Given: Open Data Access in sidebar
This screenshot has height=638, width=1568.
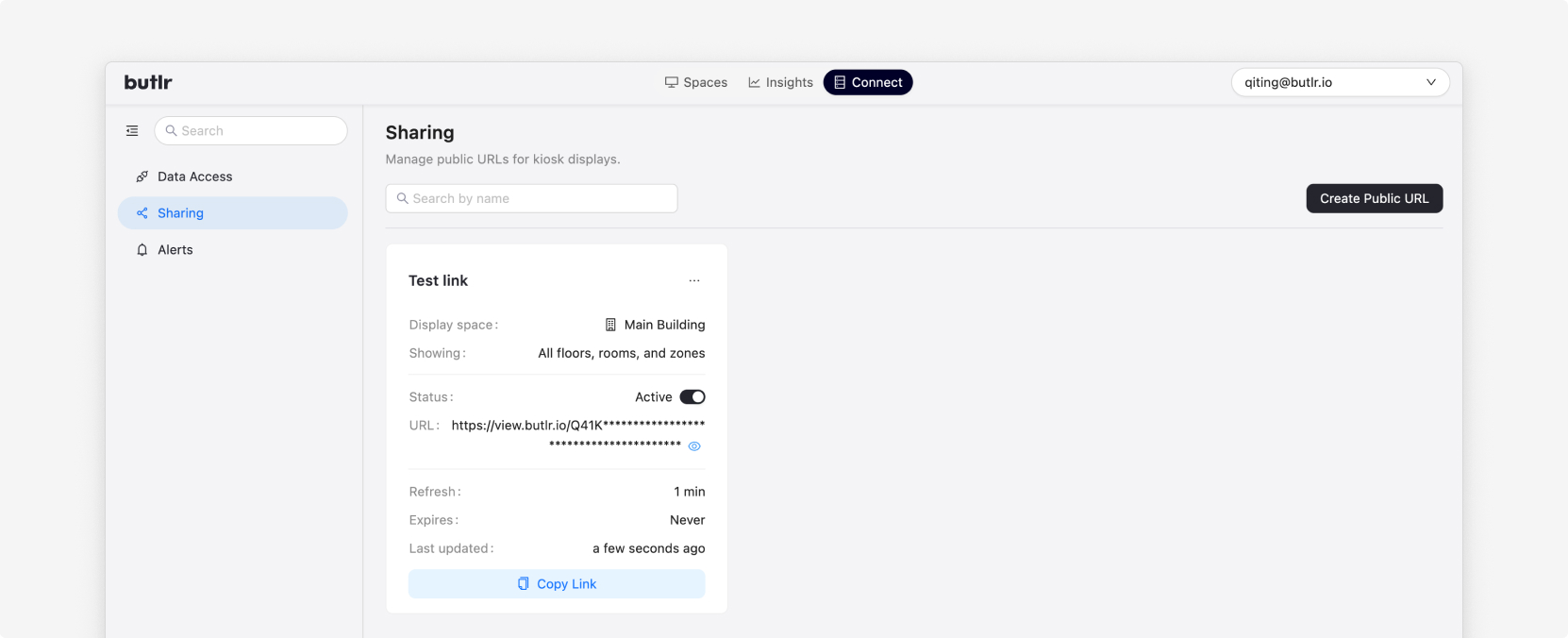Looking at the screenshot, I should pos(232,176).
